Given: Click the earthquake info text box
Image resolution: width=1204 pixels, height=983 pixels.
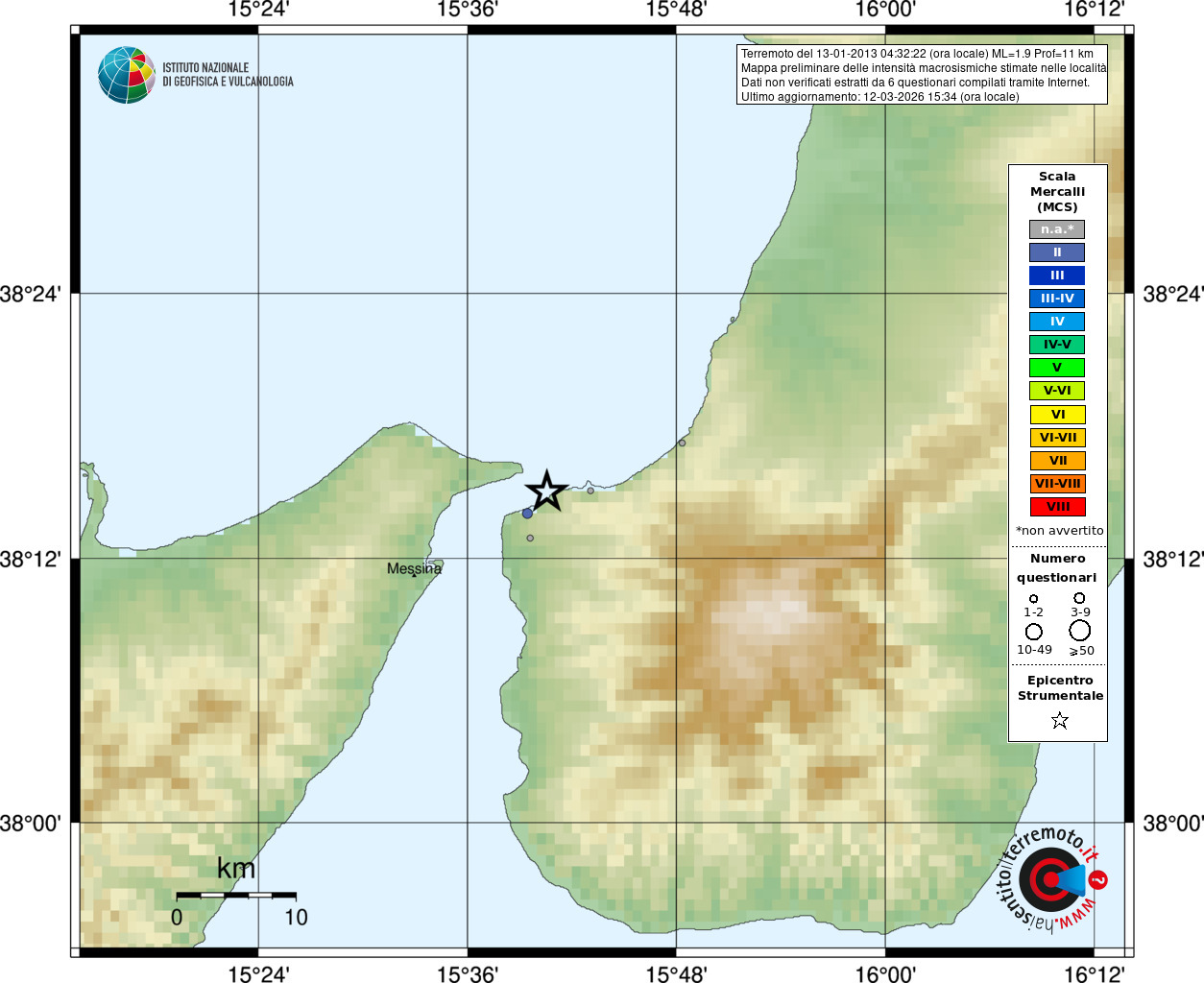Looking at the screenshot, I should (x=922, y=75).
